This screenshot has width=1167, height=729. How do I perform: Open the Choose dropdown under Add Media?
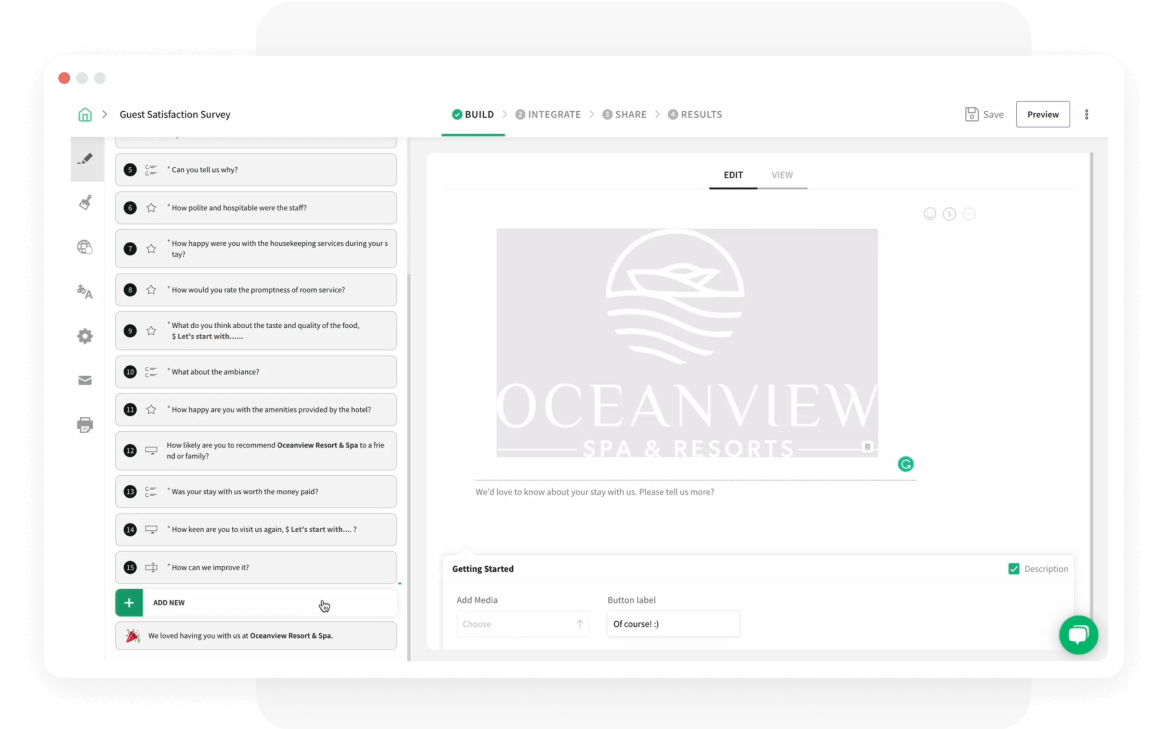[x=522, y=623]
